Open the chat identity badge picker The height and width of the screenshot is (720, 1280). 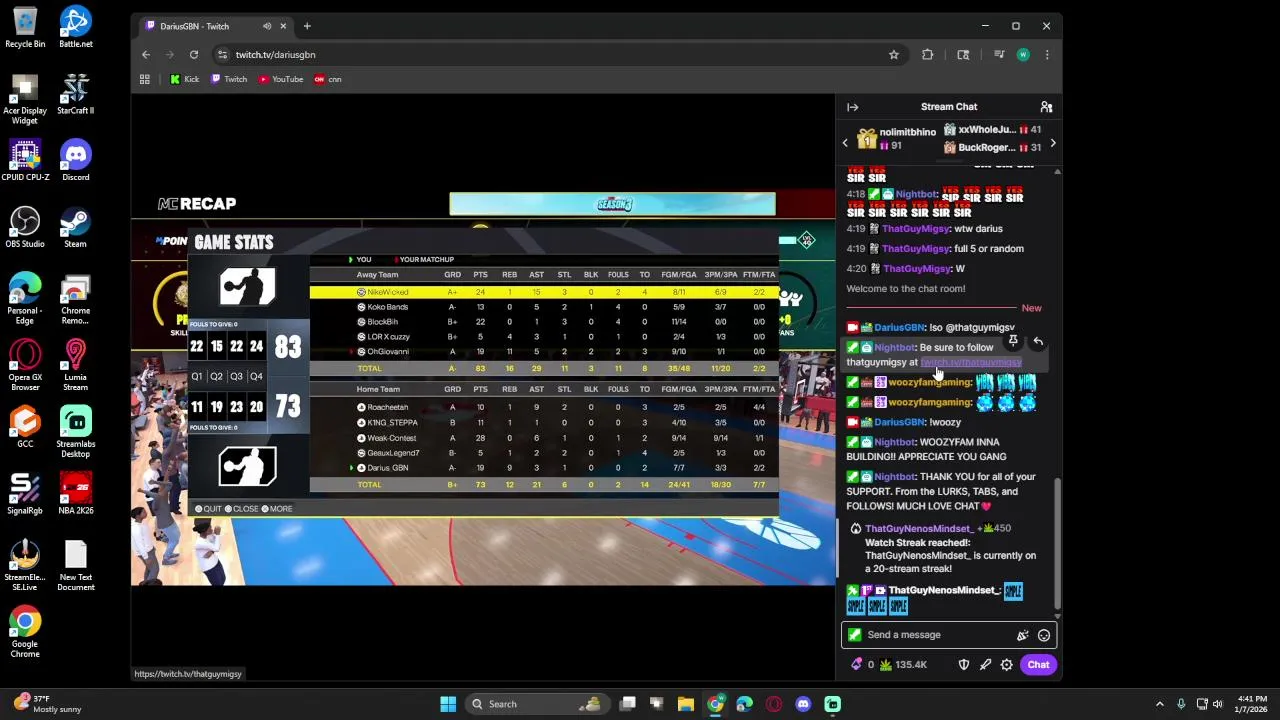coord(854,635)
